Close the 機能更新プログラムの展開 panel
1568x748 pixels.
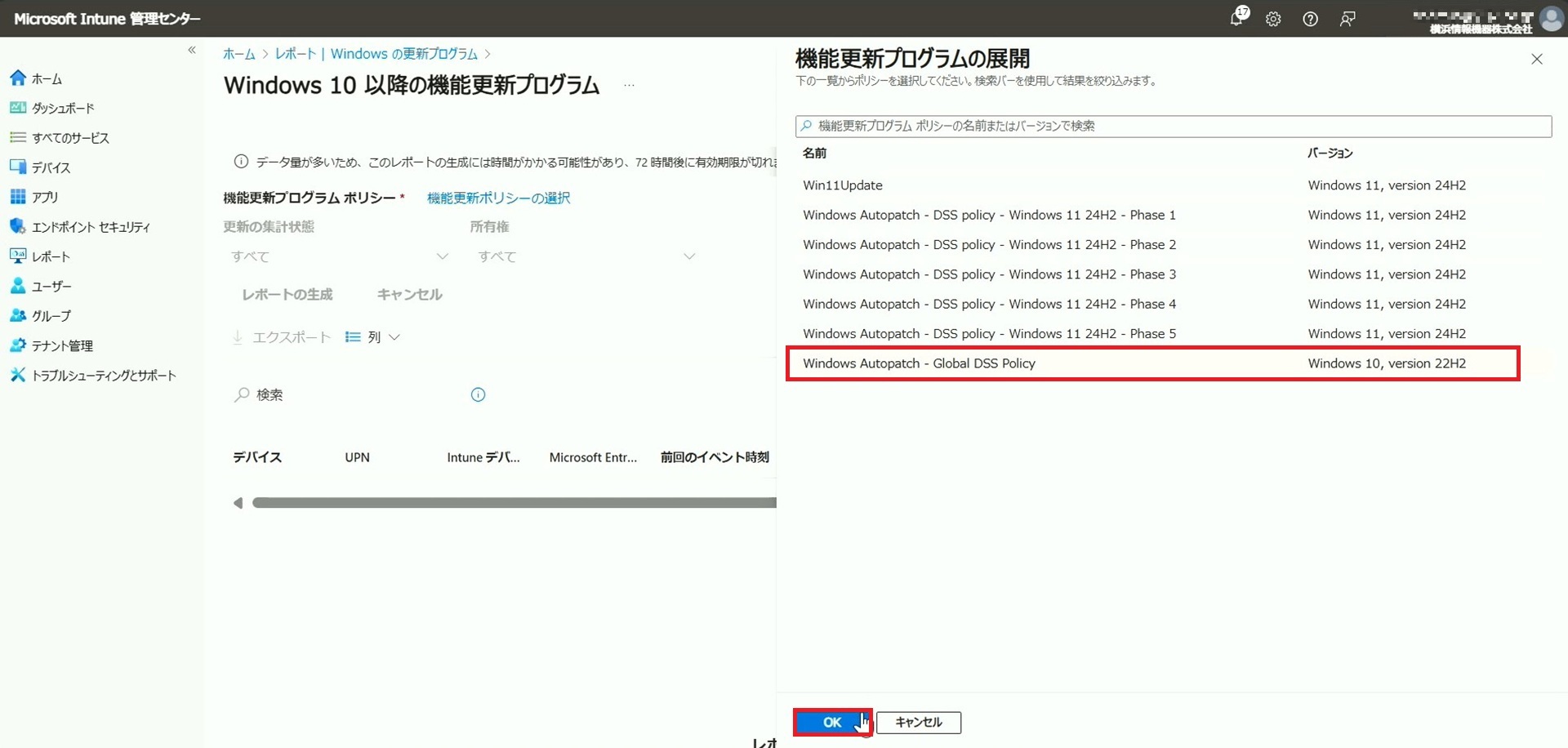tap(1537, 59)
